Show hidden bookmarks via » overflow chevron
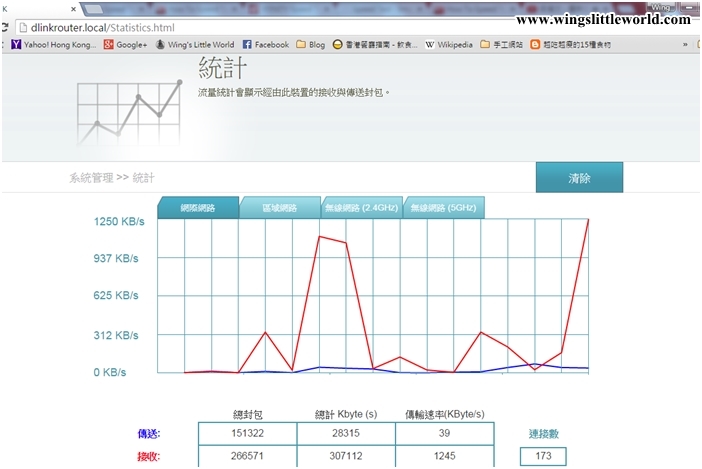The height and width of the screenshot is (469, 702). (685, 45)
